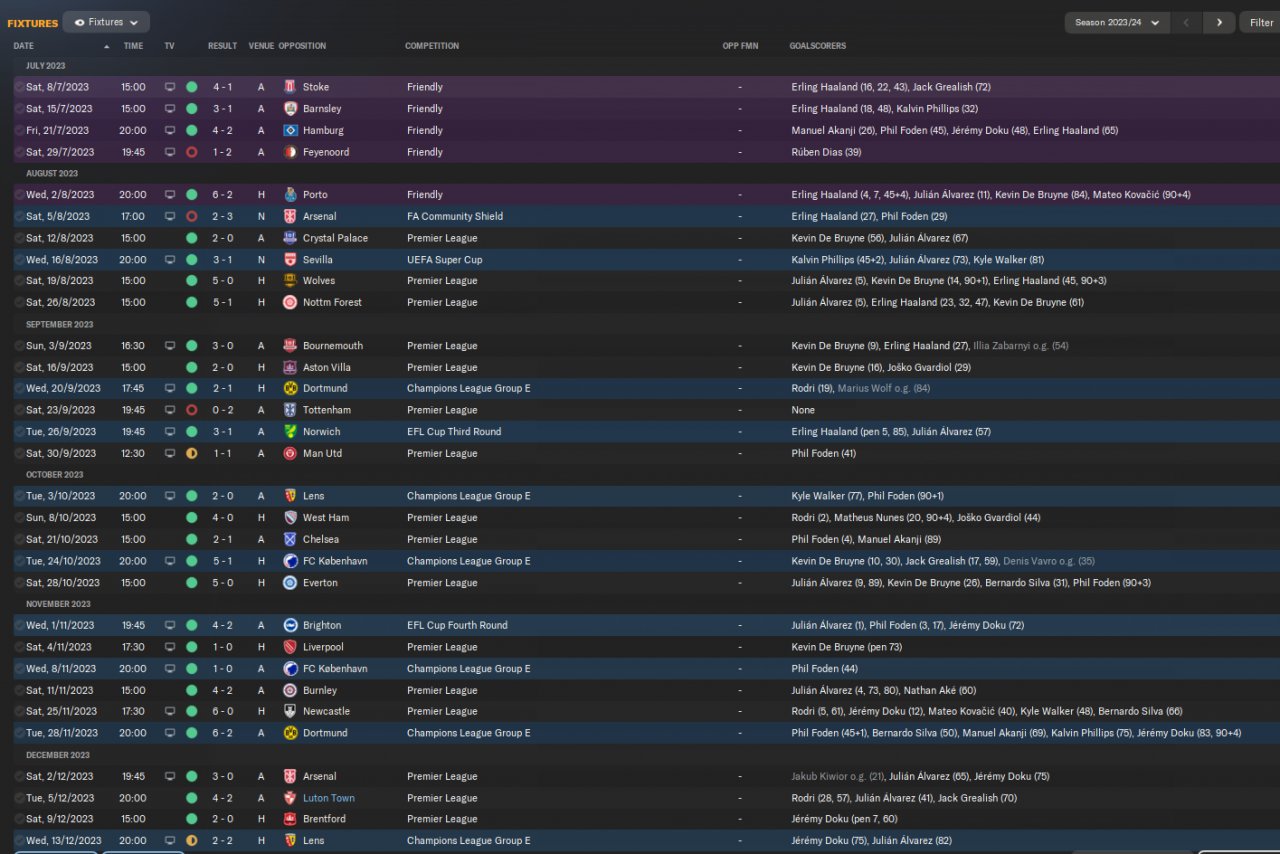The height and width of the screenshot is (854, 1280).
Task: Open the Filter button
Action: (1258, 22)
